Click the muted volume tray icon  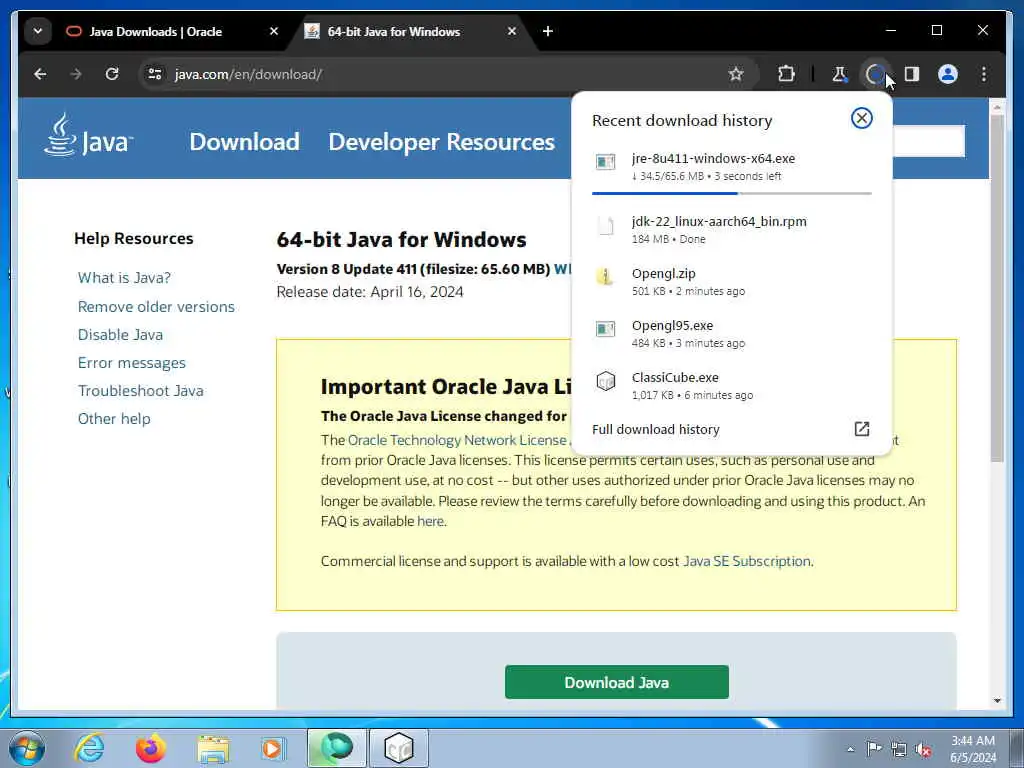pos(923,750)
